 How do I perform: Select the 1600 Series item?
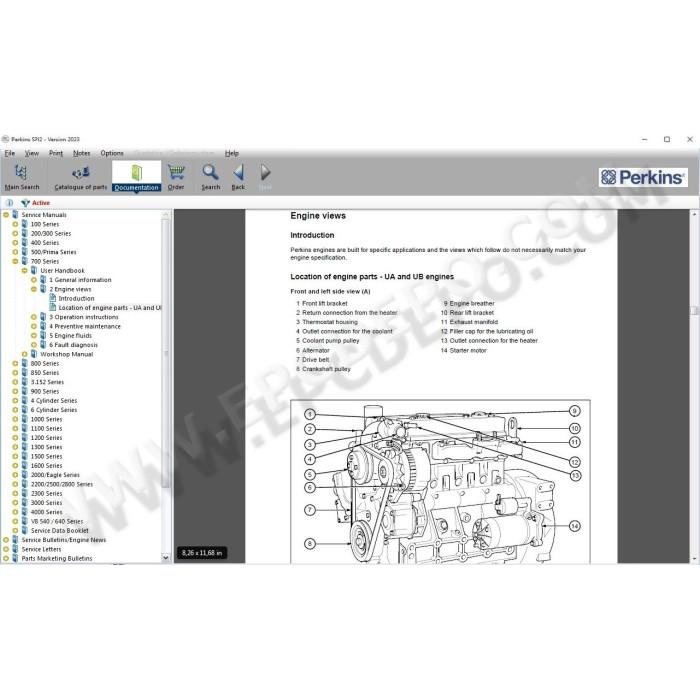pyautogui.click(x=46, y=466)
